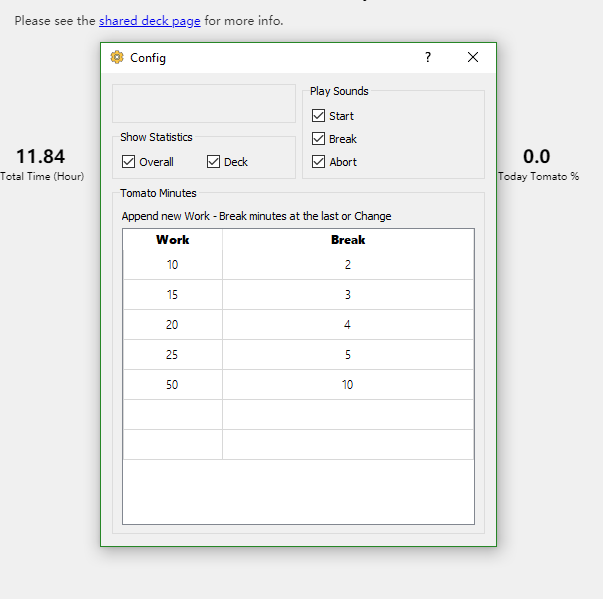Toggle the Start sound checkbox
Viewport: 603px width, 599px height.
tap(319, 116)
